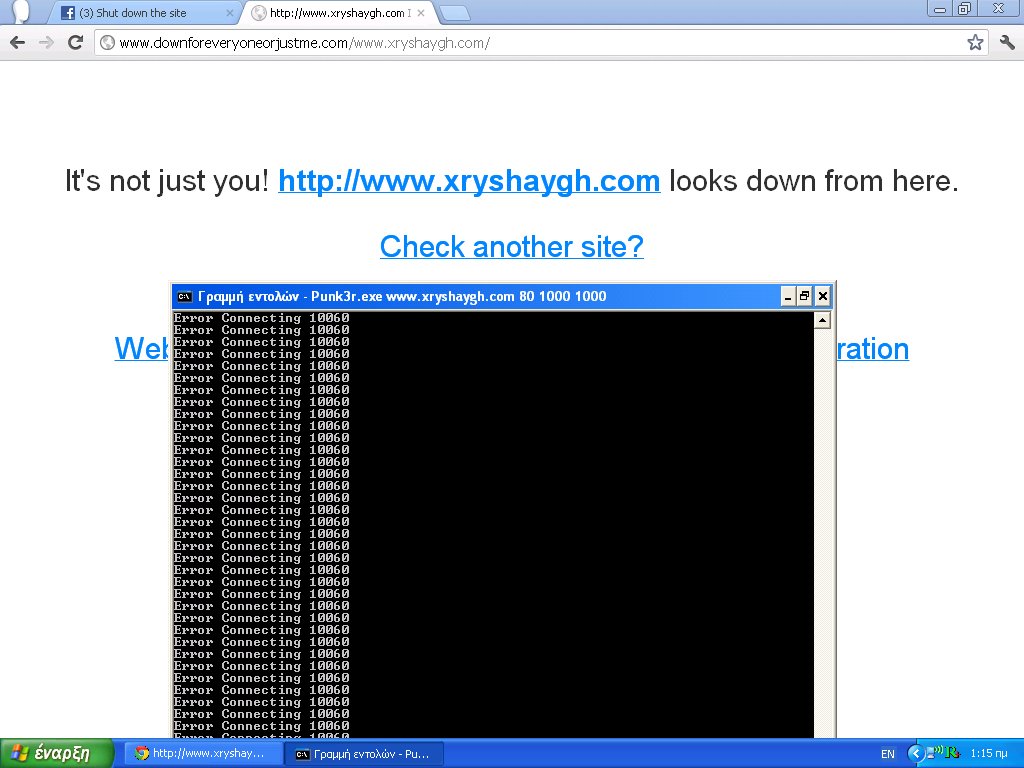Click the first 'Error Connecting 10060' line

[x=261, y=318]
